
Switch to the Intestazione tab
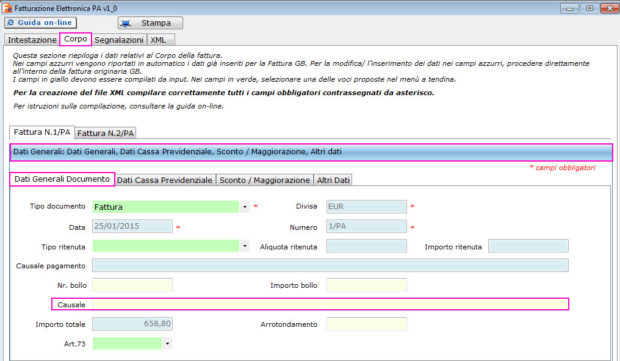(x=32, y=40)
